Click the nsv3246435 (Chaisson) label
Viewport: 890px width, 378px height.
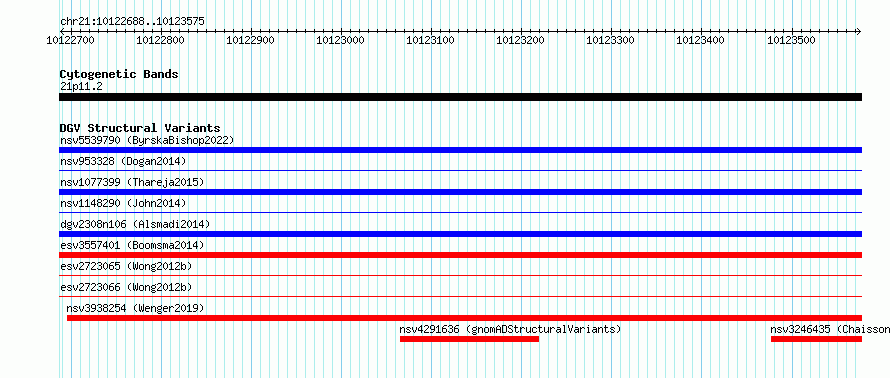(x=830, y=329)
